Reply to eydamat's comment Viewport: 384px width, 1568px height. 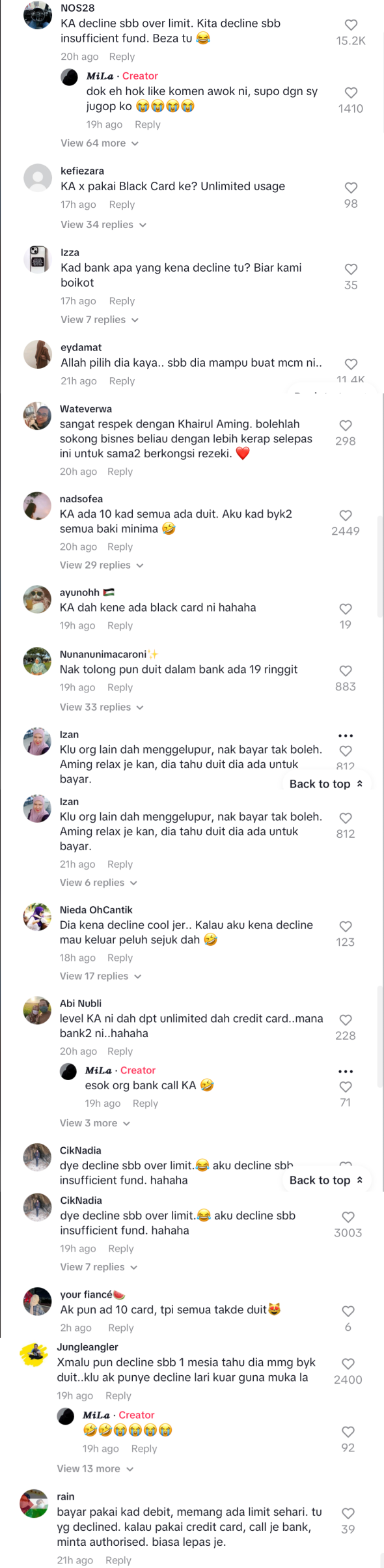[x=122, y=381]
